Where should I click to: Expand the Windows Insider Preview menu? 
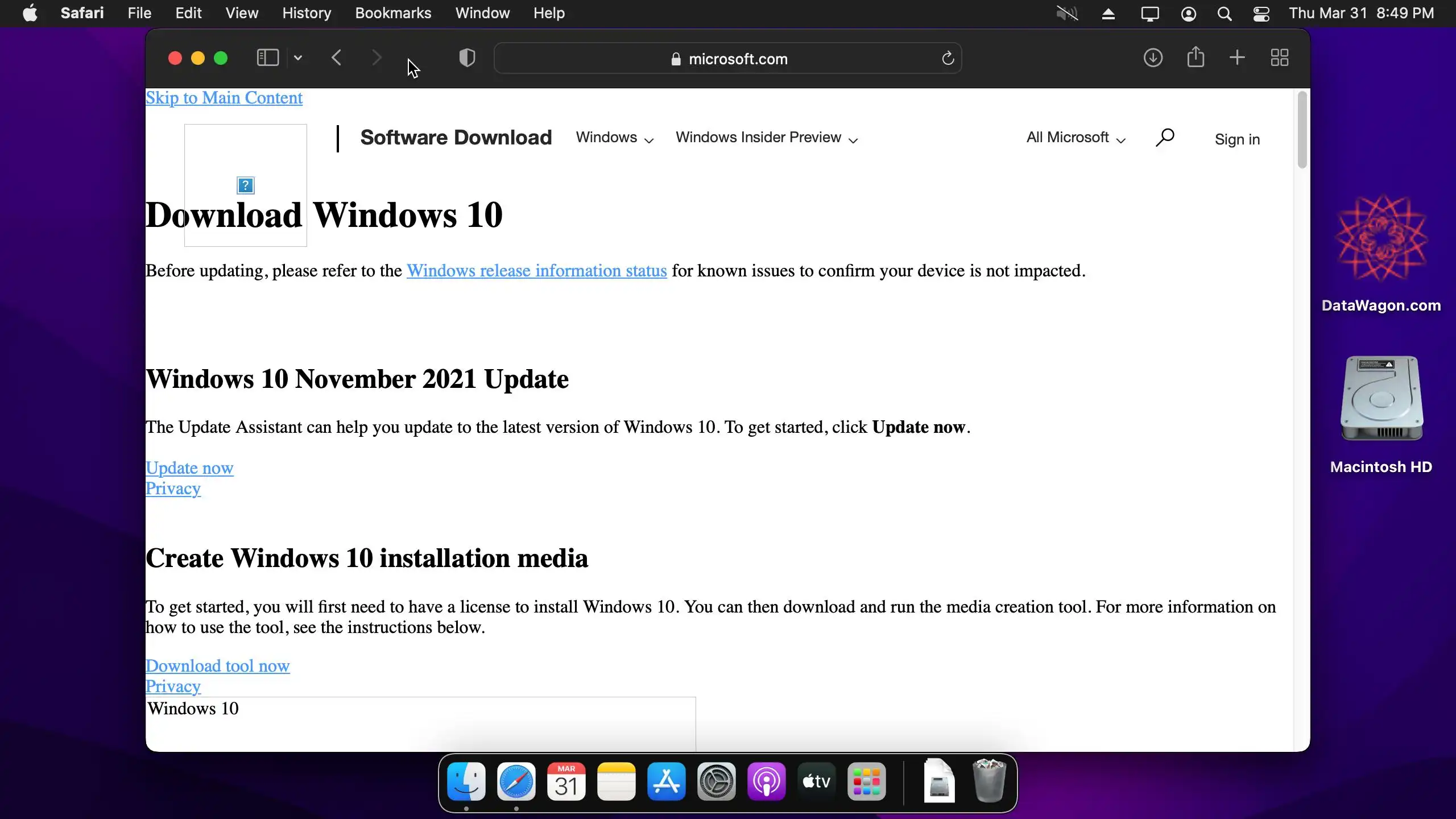(x=767, y=138)
